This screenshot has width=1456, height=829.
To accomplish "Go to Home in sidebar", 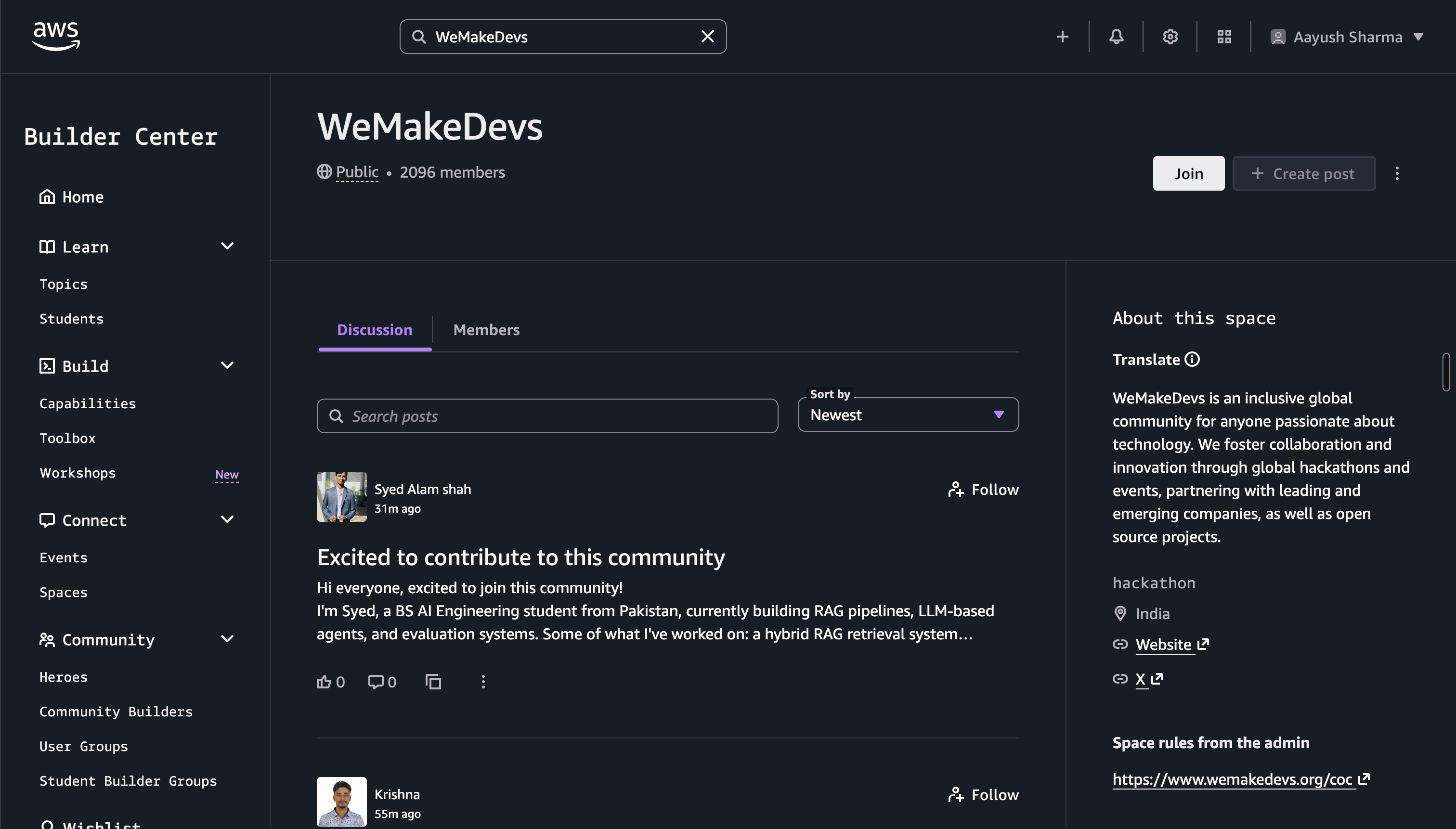I will point(72,197).
